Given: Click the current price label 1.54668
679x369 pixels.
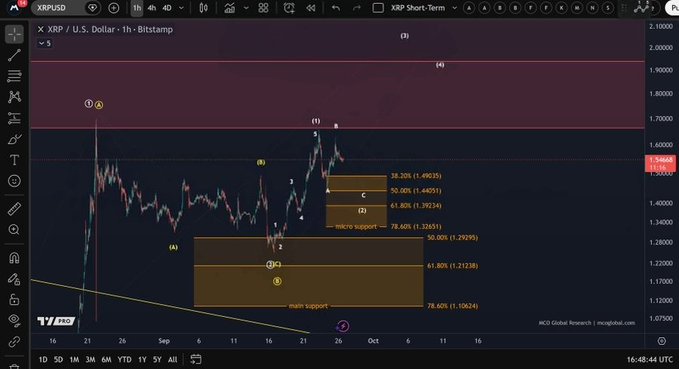Looking at the screenshot, I should tap(661, 163).
